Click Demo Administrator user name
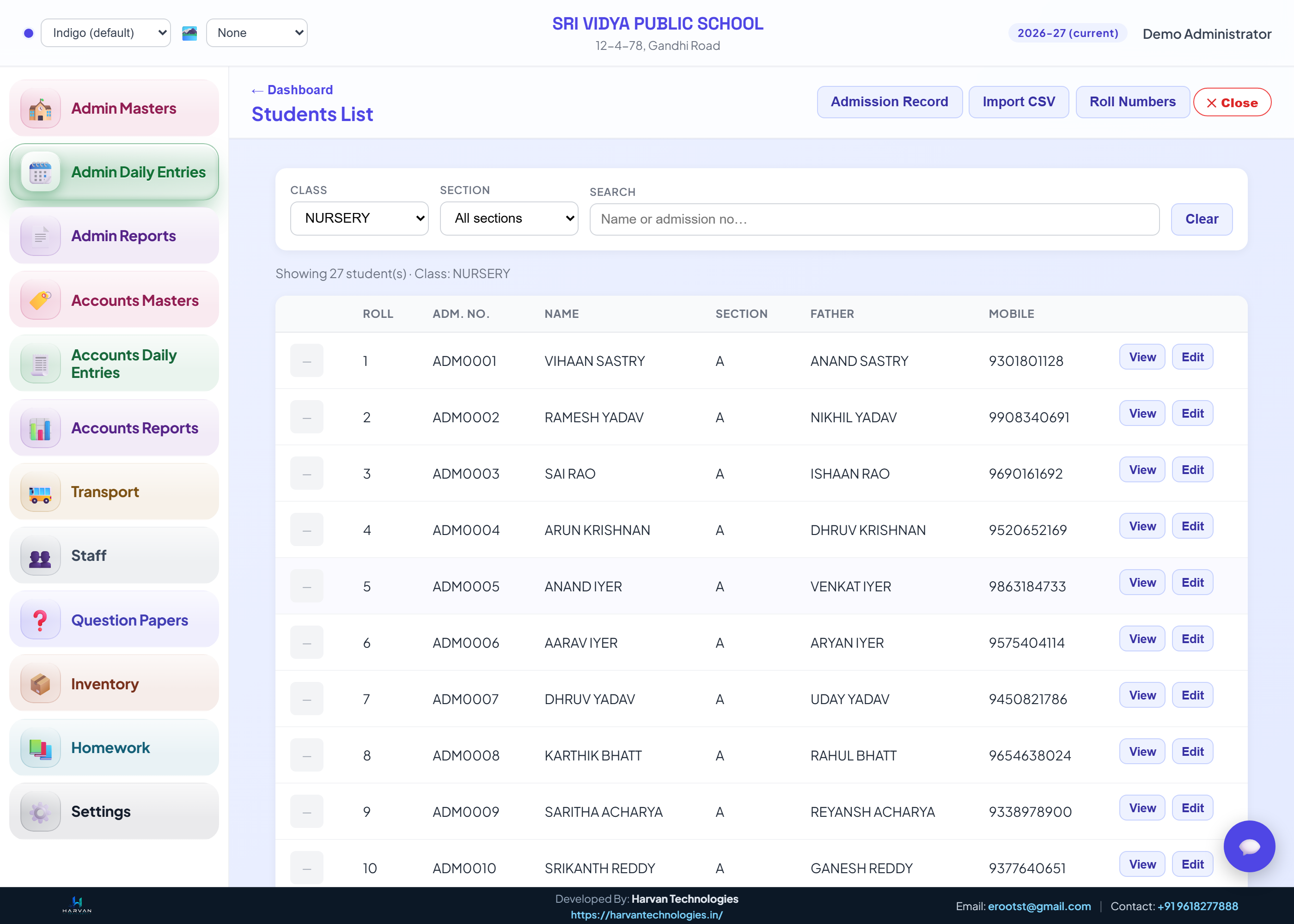1294x924 pixels. pos(1206,34)
